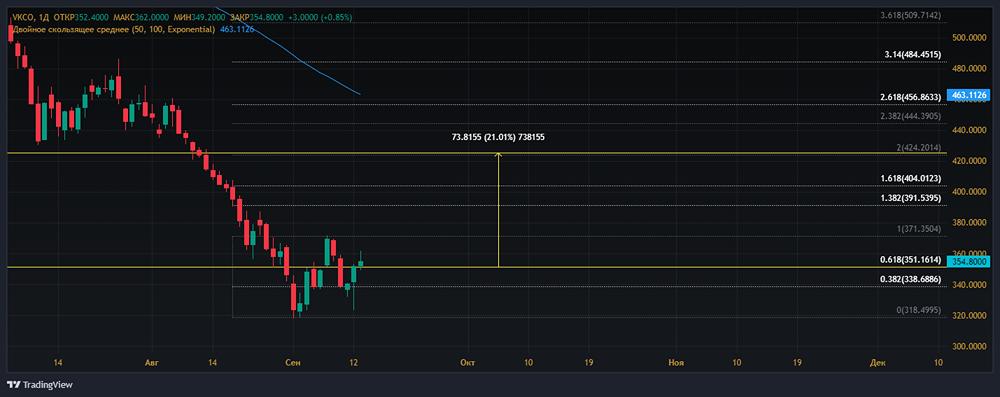Click the Fibonacci level 0.382(338.6886) label
Viewport: 1000px width, 397px height.
pyautogui.click(x=910, y=280)
